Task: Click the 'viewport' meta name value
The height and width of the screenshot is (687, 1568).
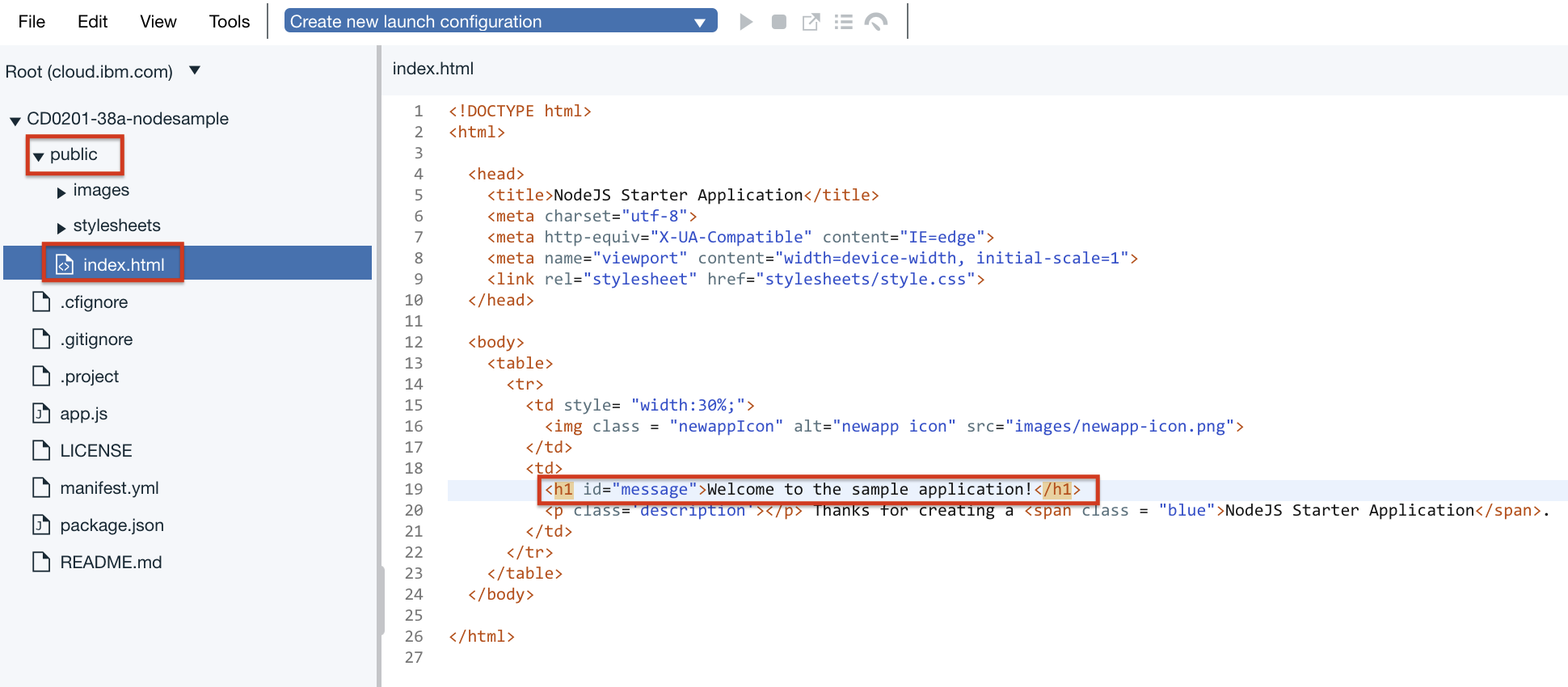Action: [640, 258]
